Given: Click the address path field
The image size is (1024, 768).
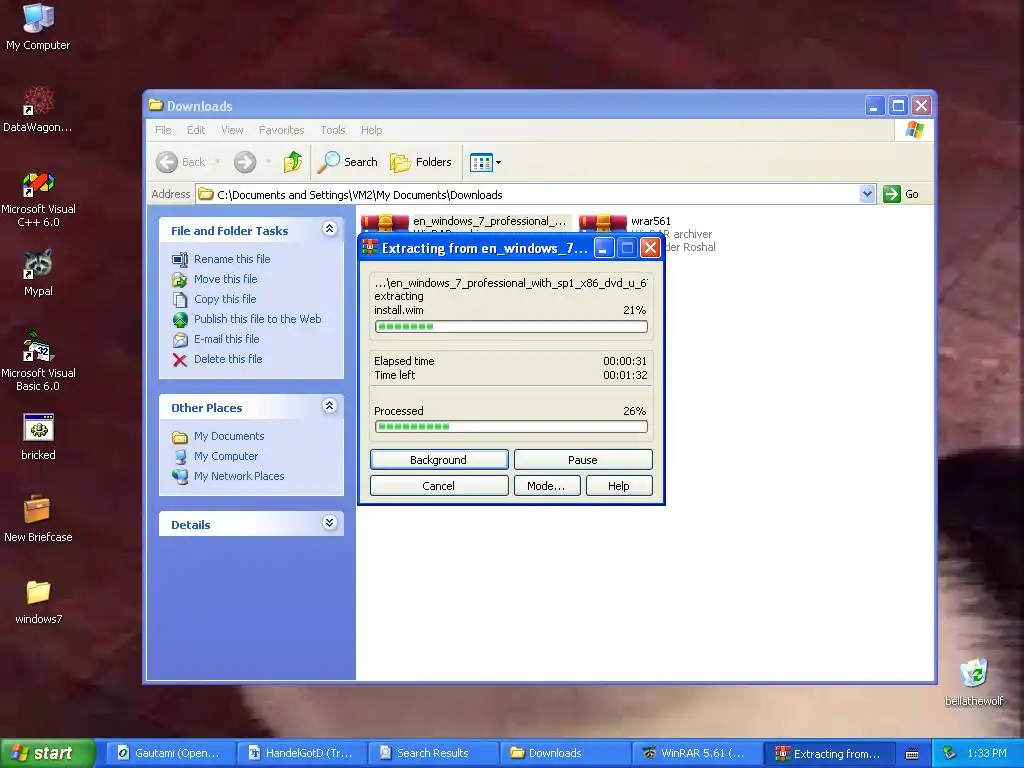Looking at the screenshot, I should [x=528, y=194].
